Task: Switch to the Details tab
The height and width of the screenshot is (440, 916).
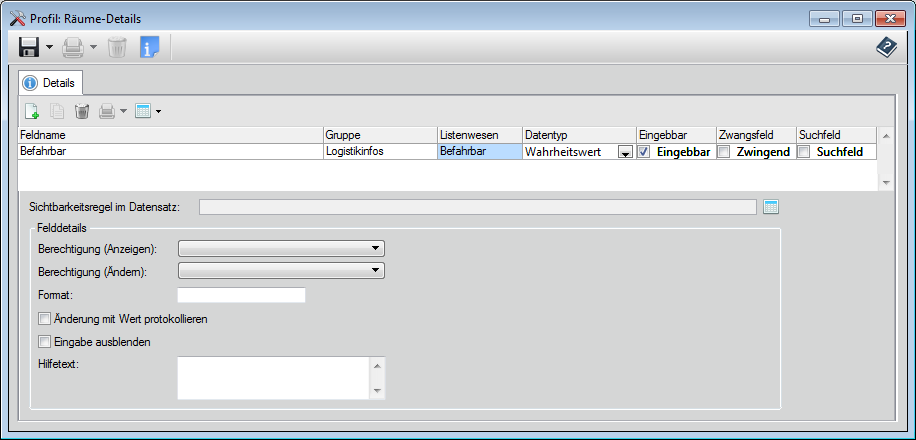Action: click(x=51, y=82)
